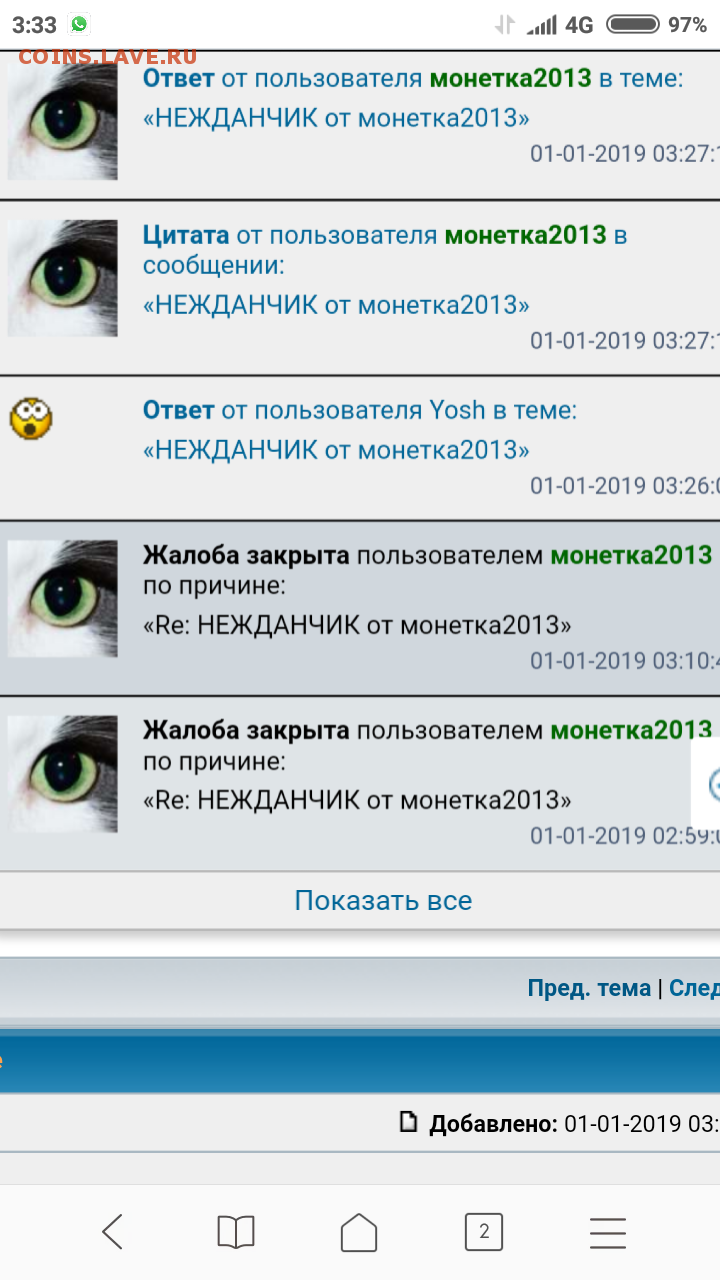Select the Жалоба закрыта notification dated 03:10
Screen dimensions: 720x1280
[x=360, y=608]
